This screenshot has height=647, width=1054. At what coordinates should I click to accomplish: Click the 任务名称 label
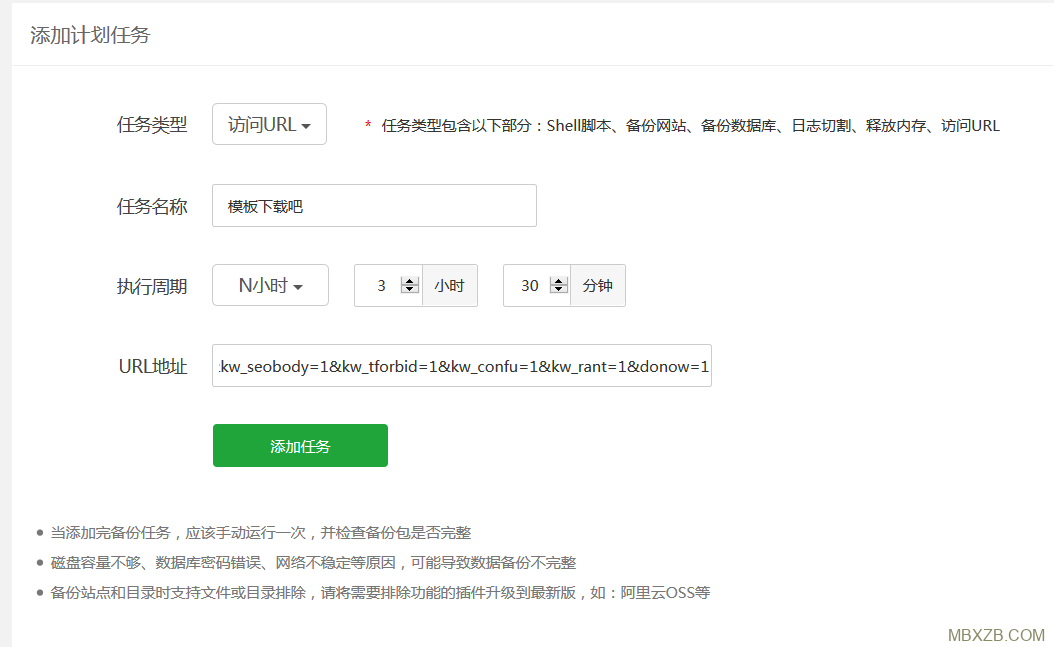point(152,206)
